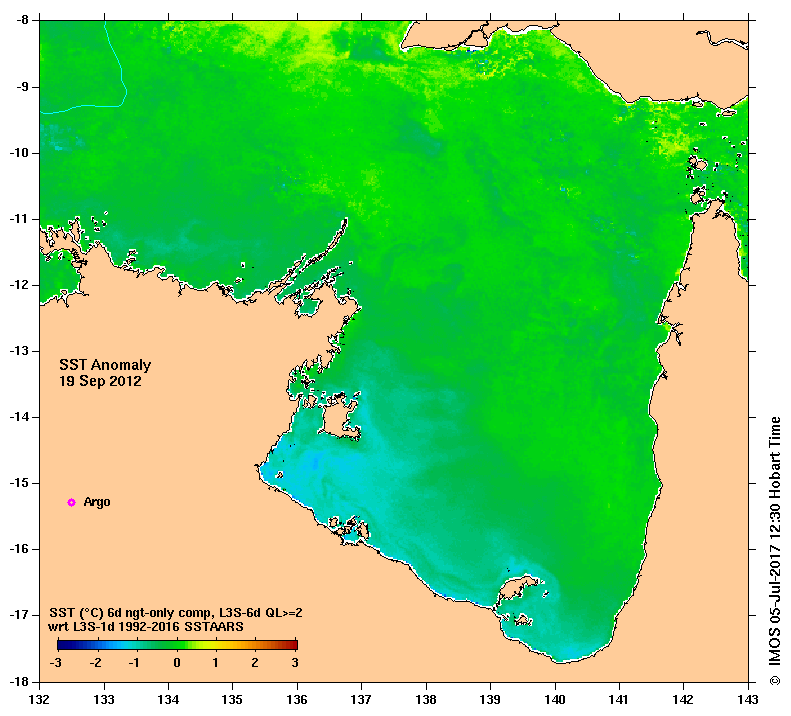Click colorbar label '-3'
Screen dimensions: 791x716
point(55,663)
